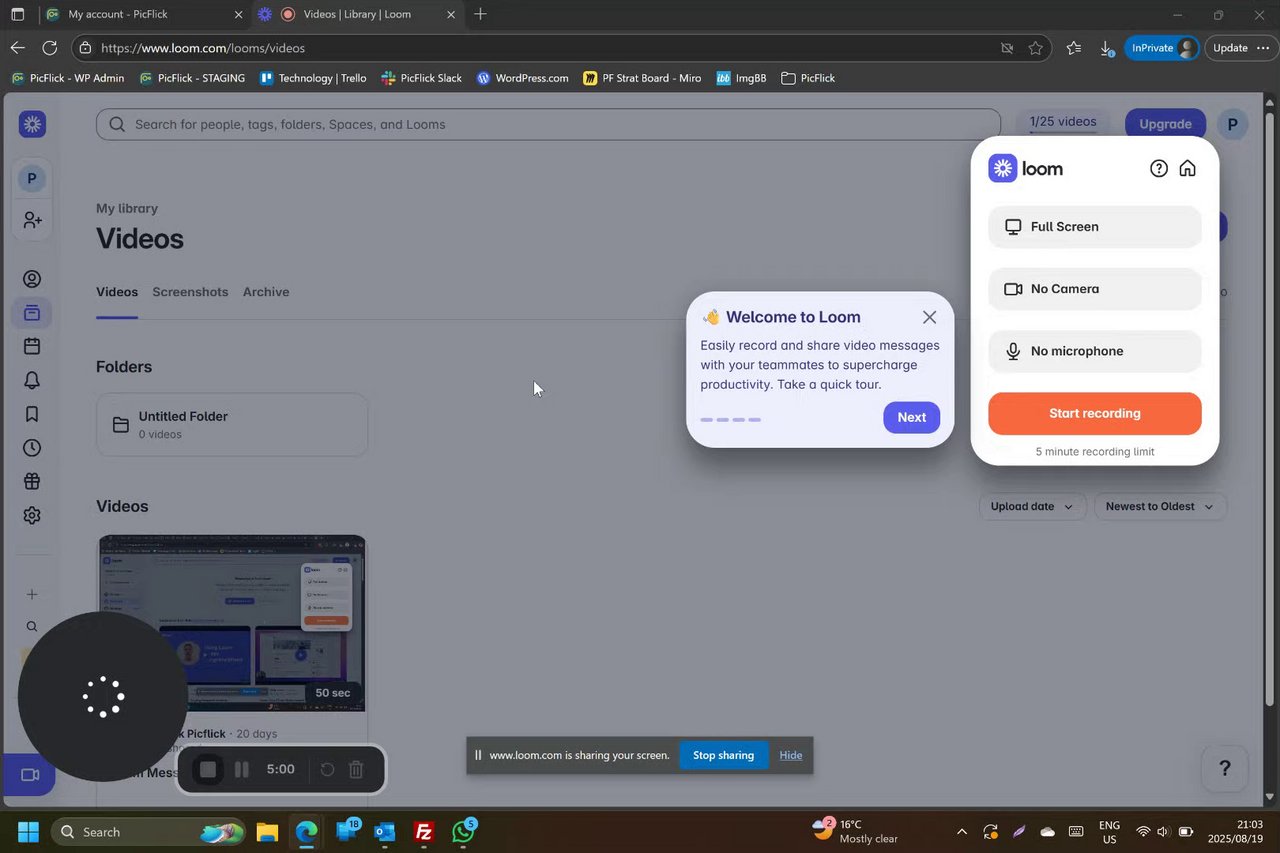Open the History clock icon in sidebar
Screen dimensions: 1280x853
[x=32, y=448]
